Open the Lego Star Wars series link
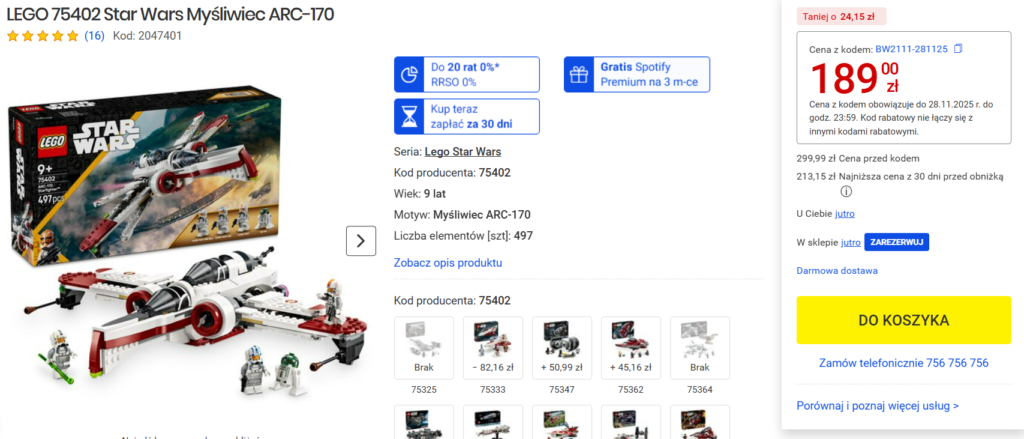 tap(463, 152)
